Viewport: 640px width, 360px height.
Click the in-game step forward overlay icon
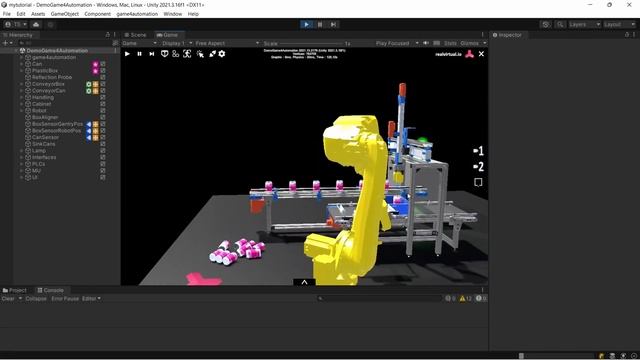[152, 54]
